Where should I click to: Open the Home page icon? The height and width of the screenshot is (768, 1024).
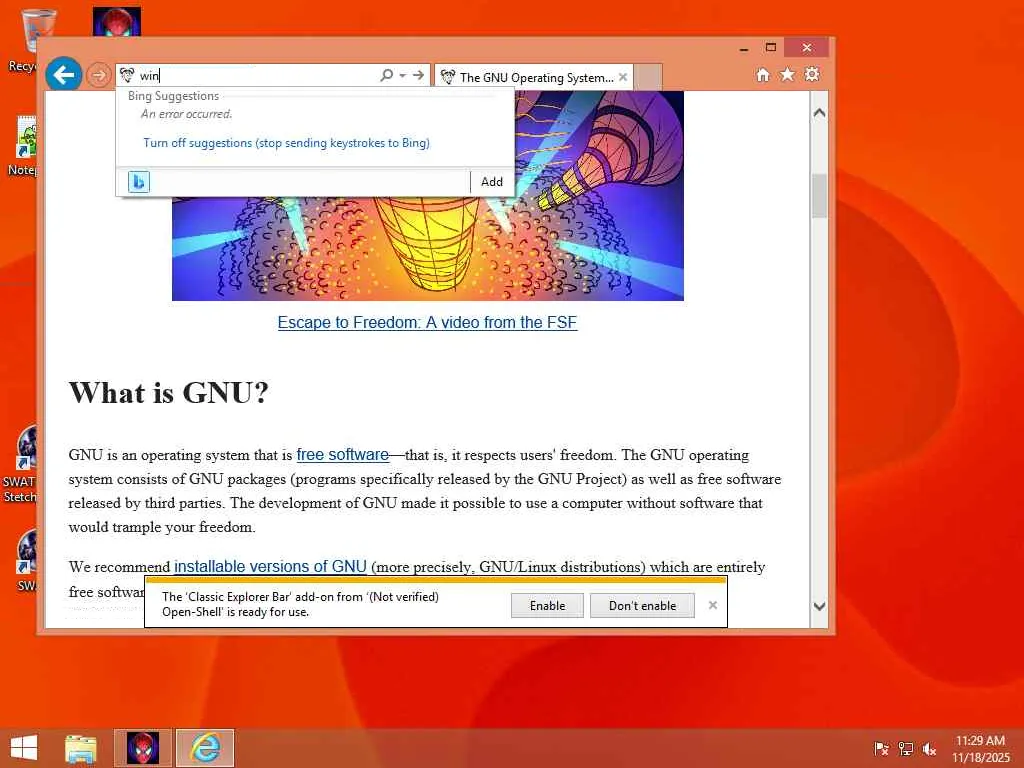click(763, 75)
